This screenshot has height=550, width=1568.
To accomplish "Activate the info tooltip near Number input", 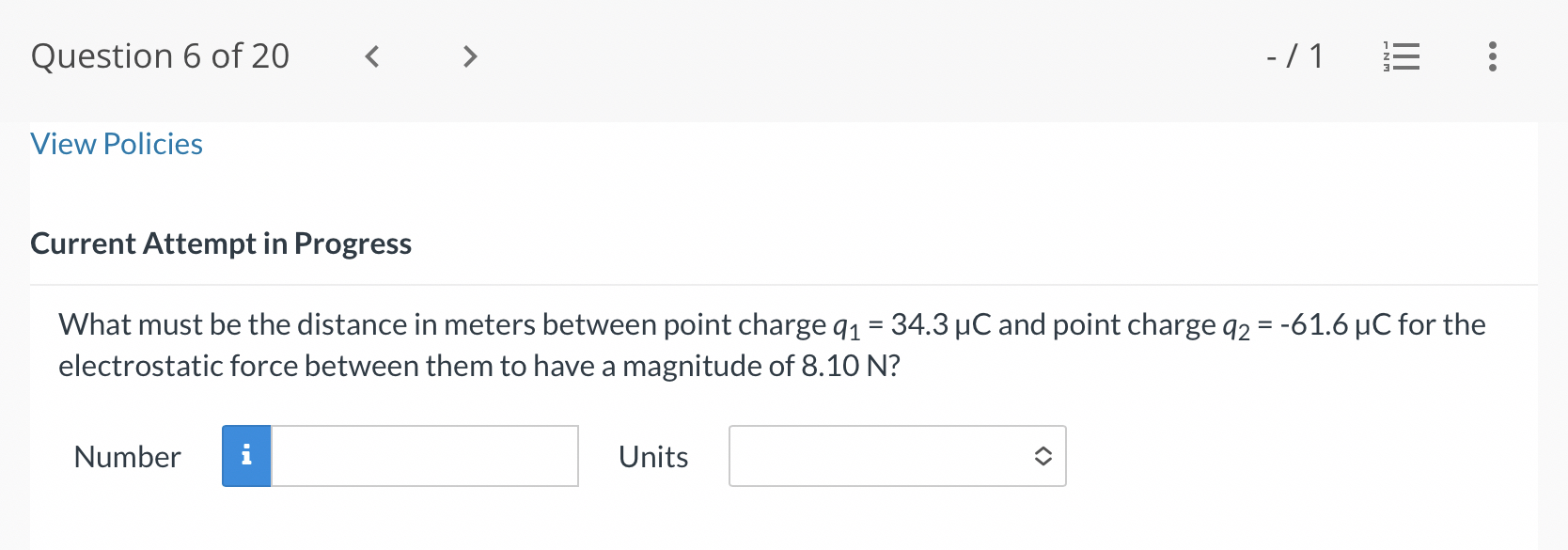I will (246, 455).
